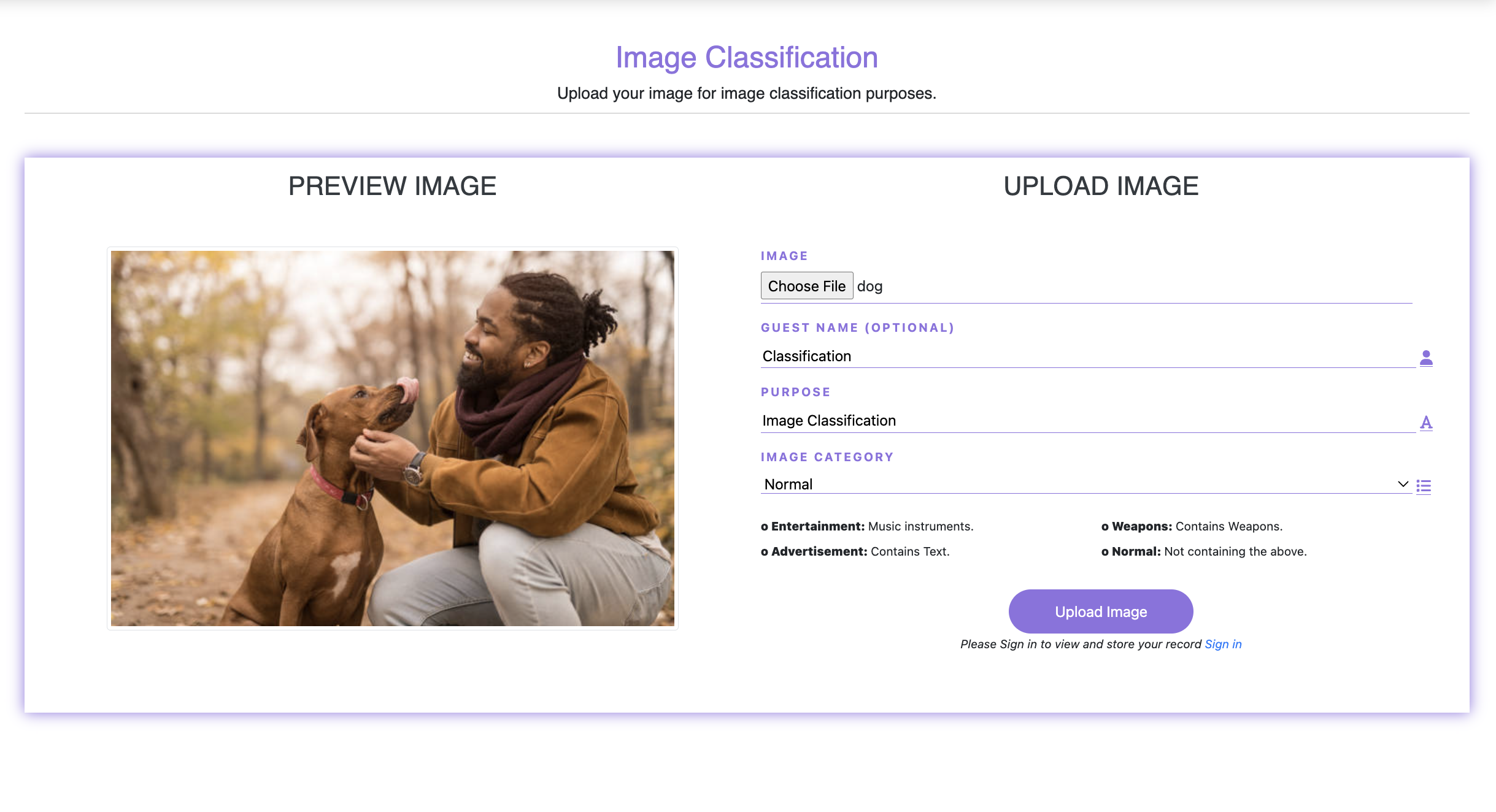Click the selected file name 'dog'

click(x=869, y=286)
